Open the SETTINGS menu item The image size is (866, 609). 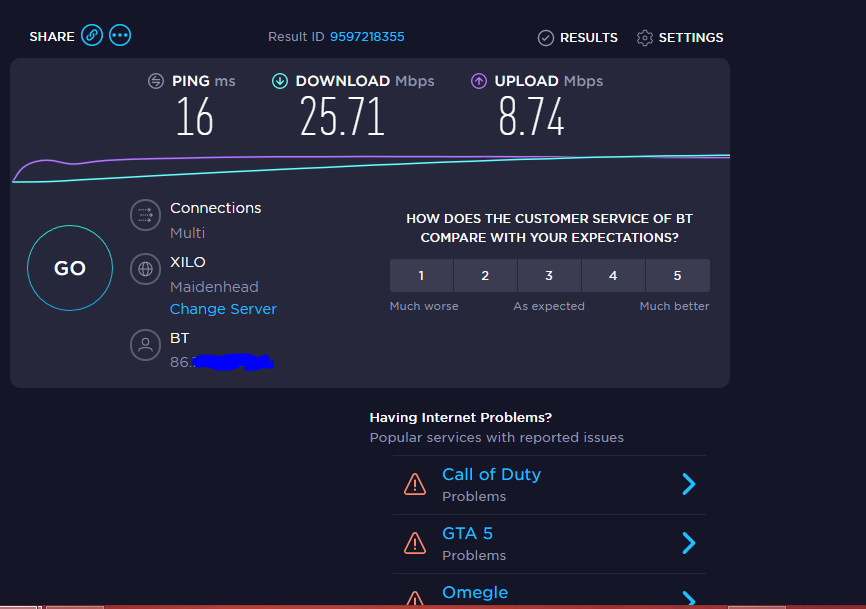(690, 38)
